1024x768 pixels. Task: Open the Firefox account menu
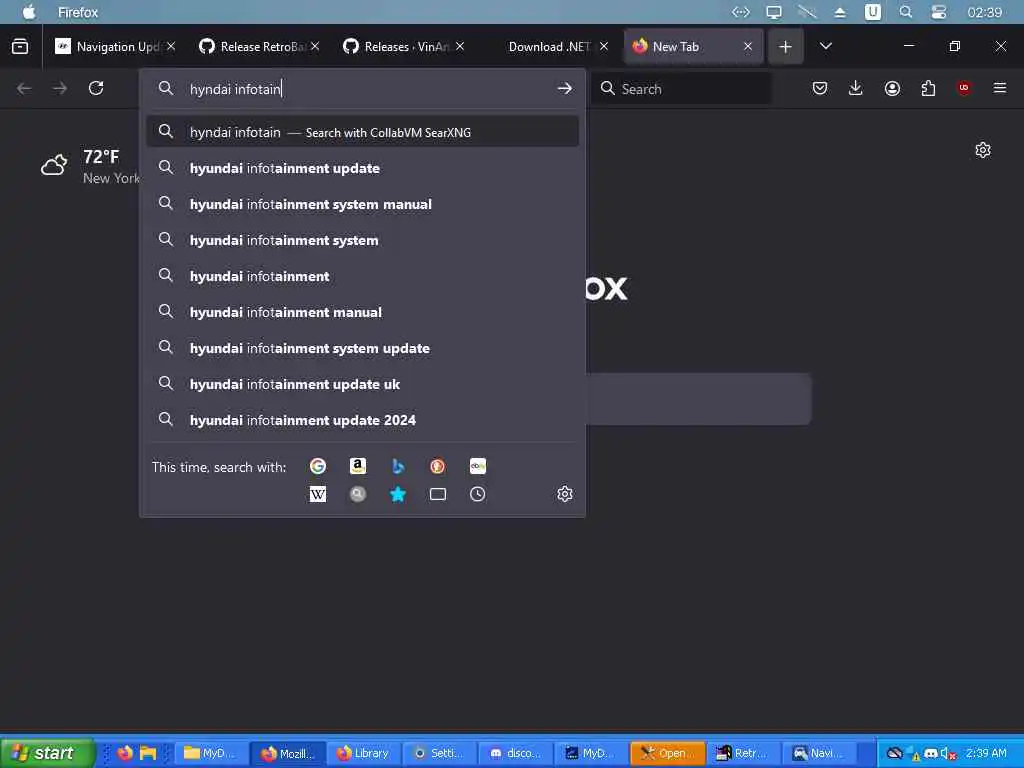point(892,88)
